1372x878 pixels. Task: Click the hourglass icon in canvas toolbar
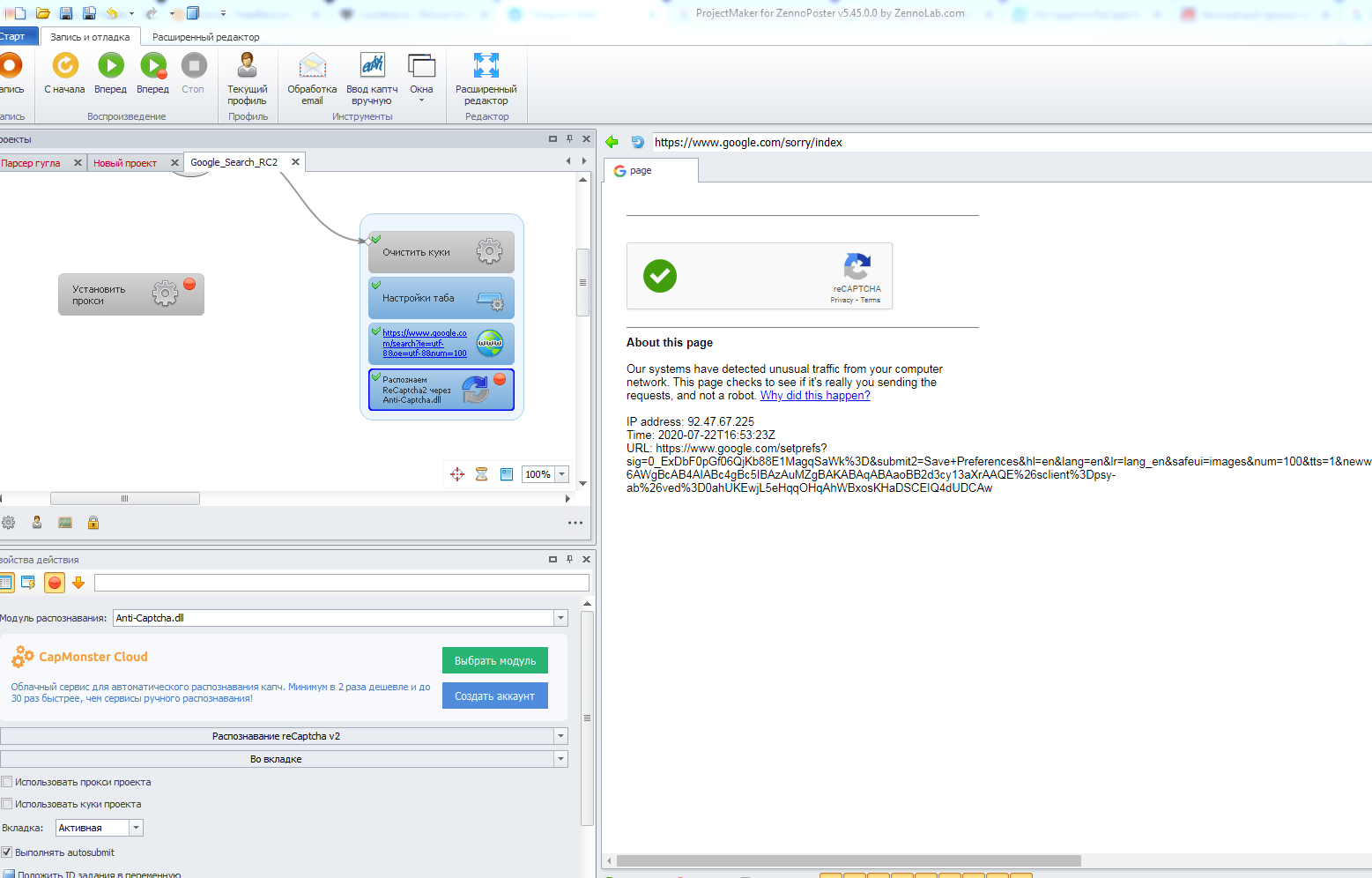(x=482, y=474)
